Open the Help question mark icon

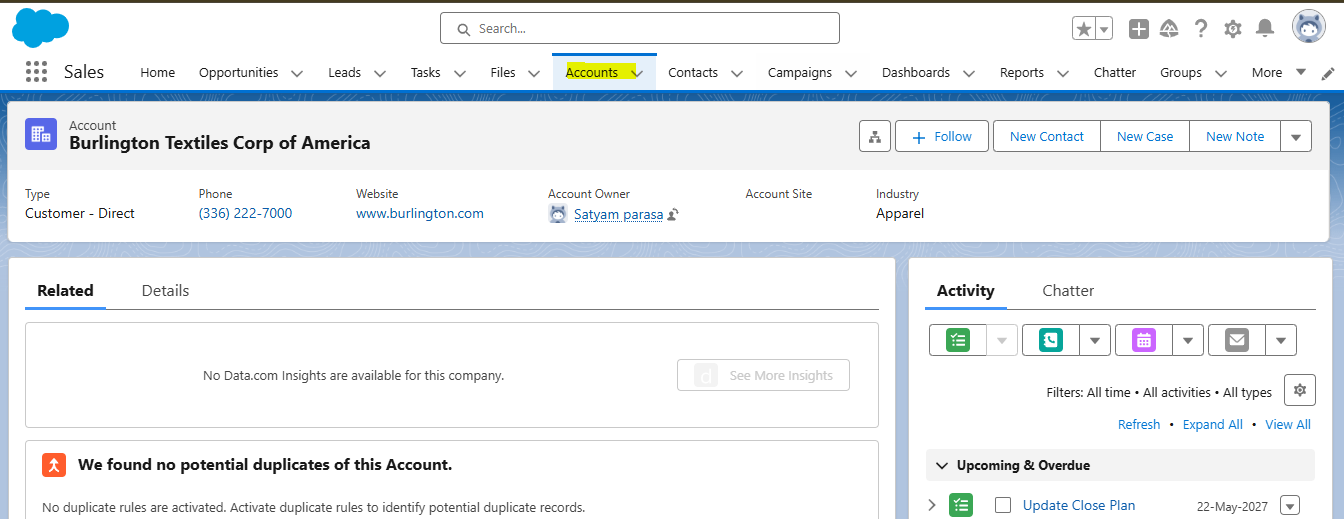pyautogui.click(x=1201, y=29)
